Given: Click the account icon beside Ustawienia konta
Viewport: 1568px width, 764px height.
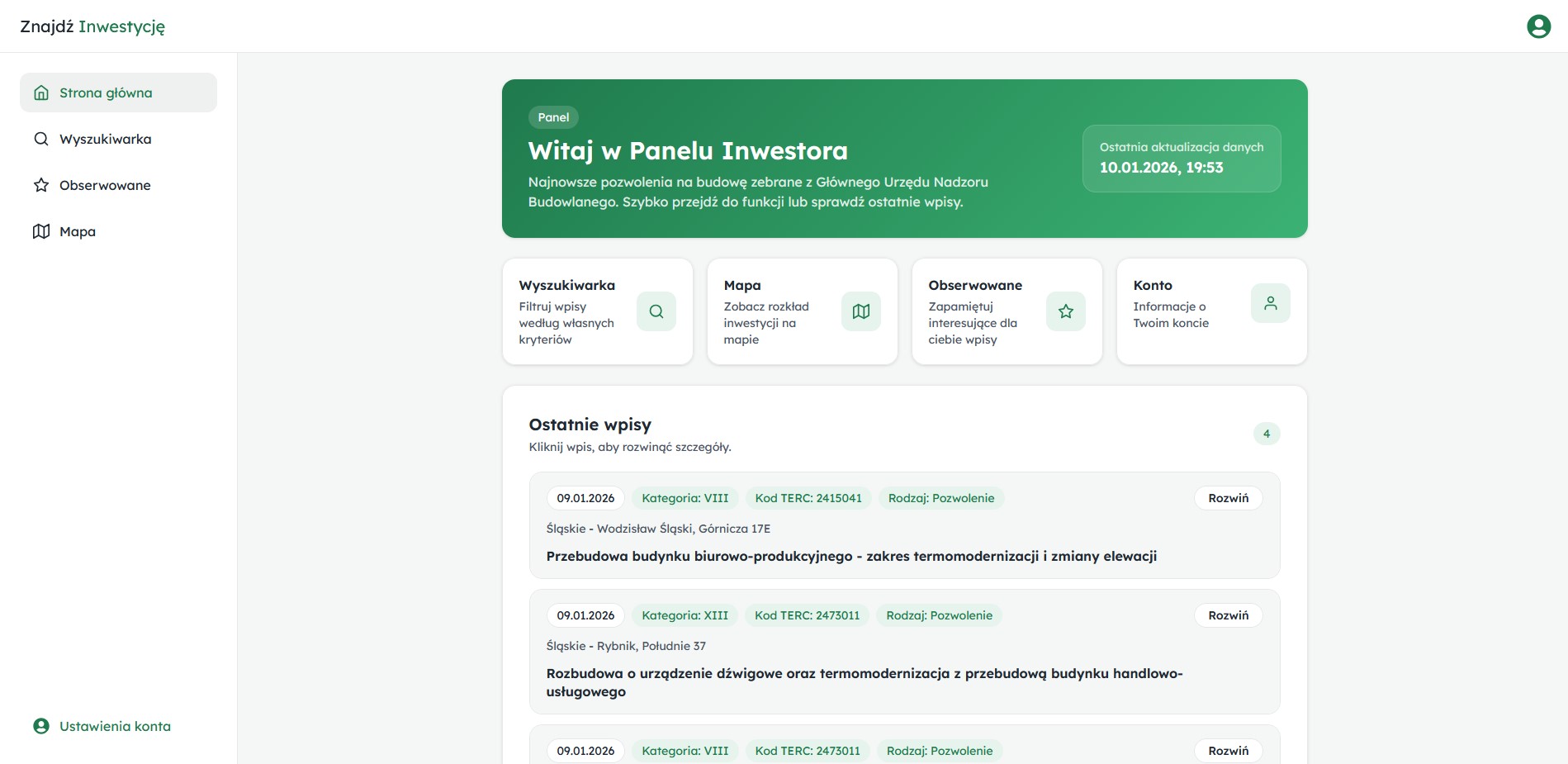Looking at the screenshot, I should click(x=41, y=726).
